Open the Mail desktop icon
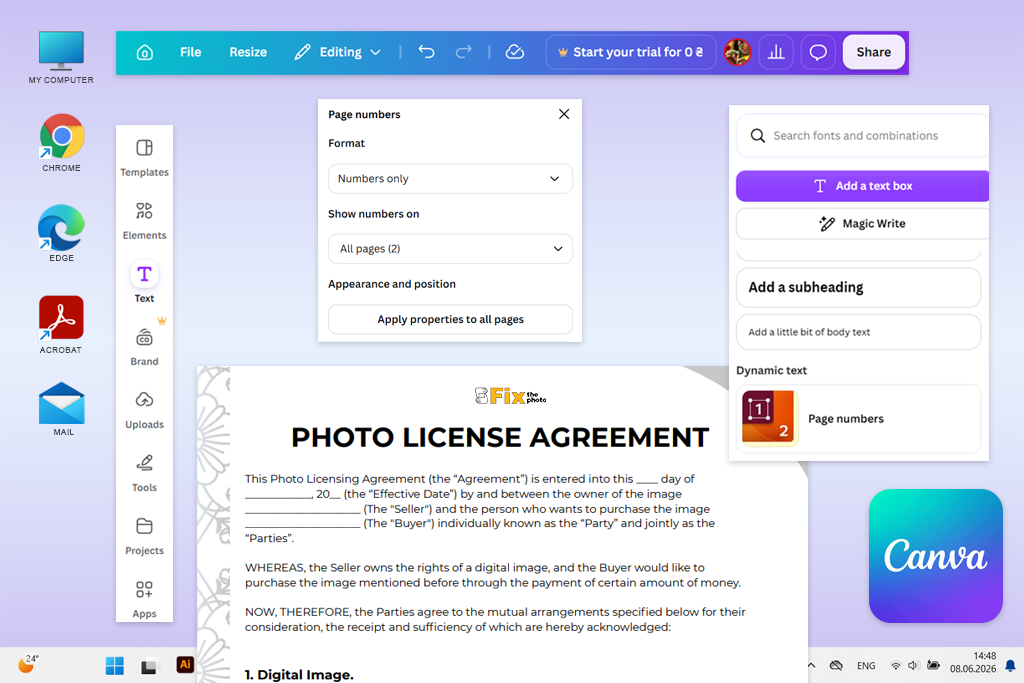 pyautogui.click(x=61, y=409)
